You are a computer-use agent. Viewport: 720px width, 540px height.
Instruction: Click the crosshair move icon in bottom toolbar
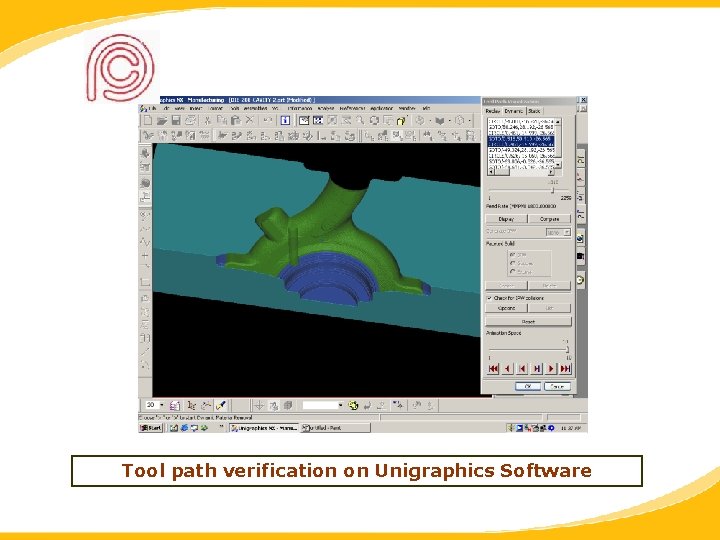point(259,405)
